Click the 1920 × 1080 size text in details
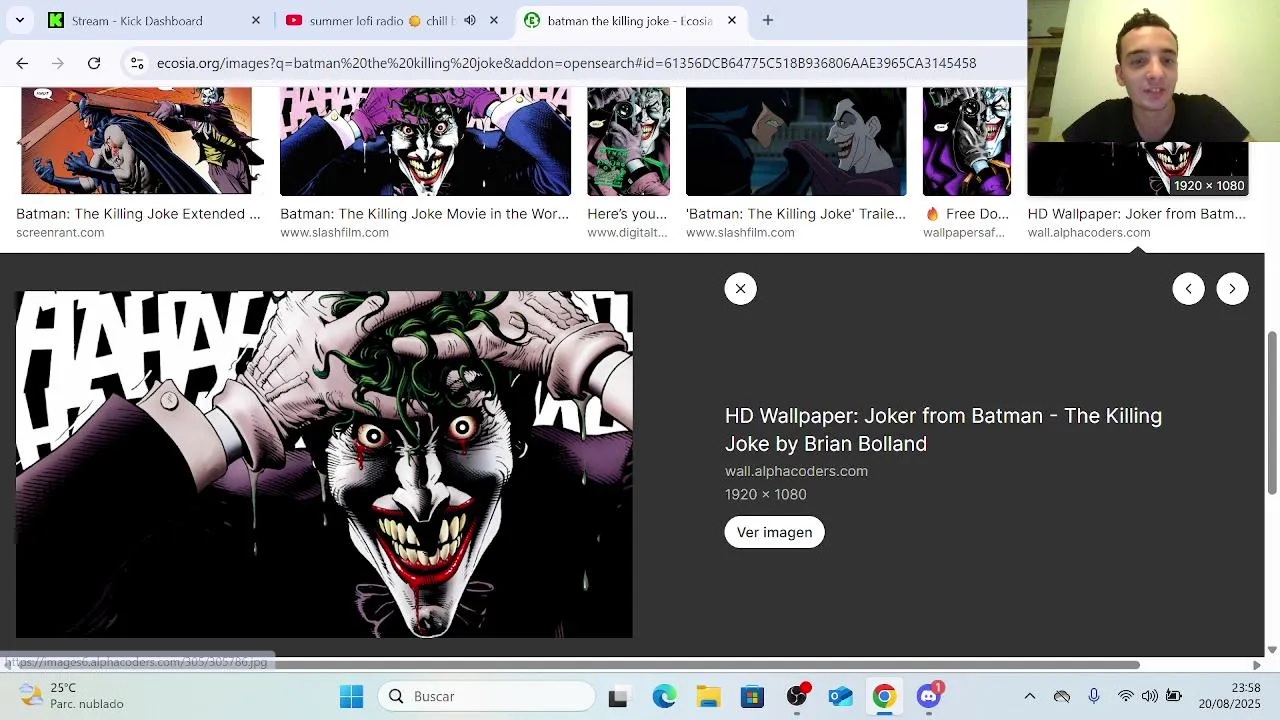This screenshot has height=720, width=1280. (765, 494)
